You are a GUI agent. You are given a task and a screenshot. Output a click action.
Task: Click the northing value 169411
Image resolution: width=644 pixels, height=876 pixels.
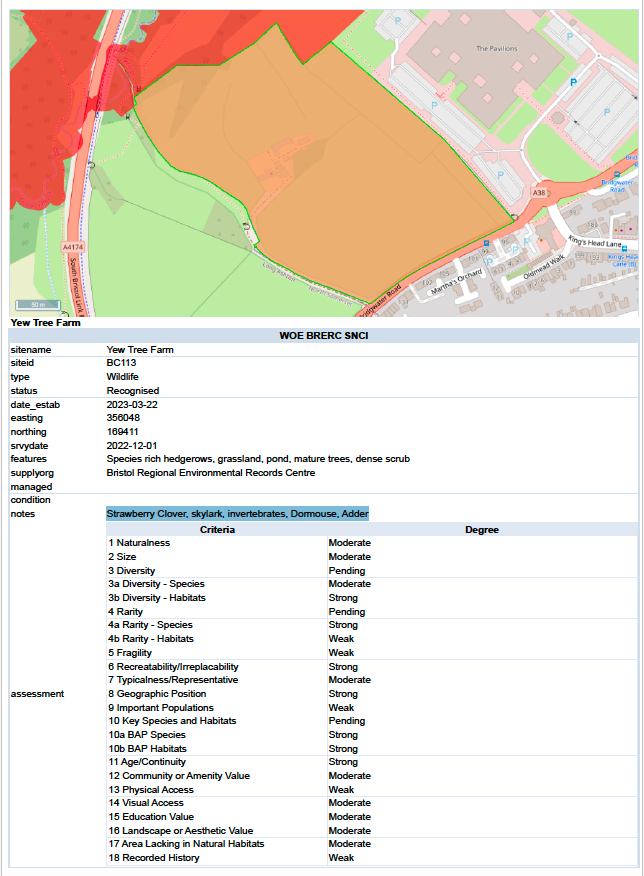(x=122, y=432)
